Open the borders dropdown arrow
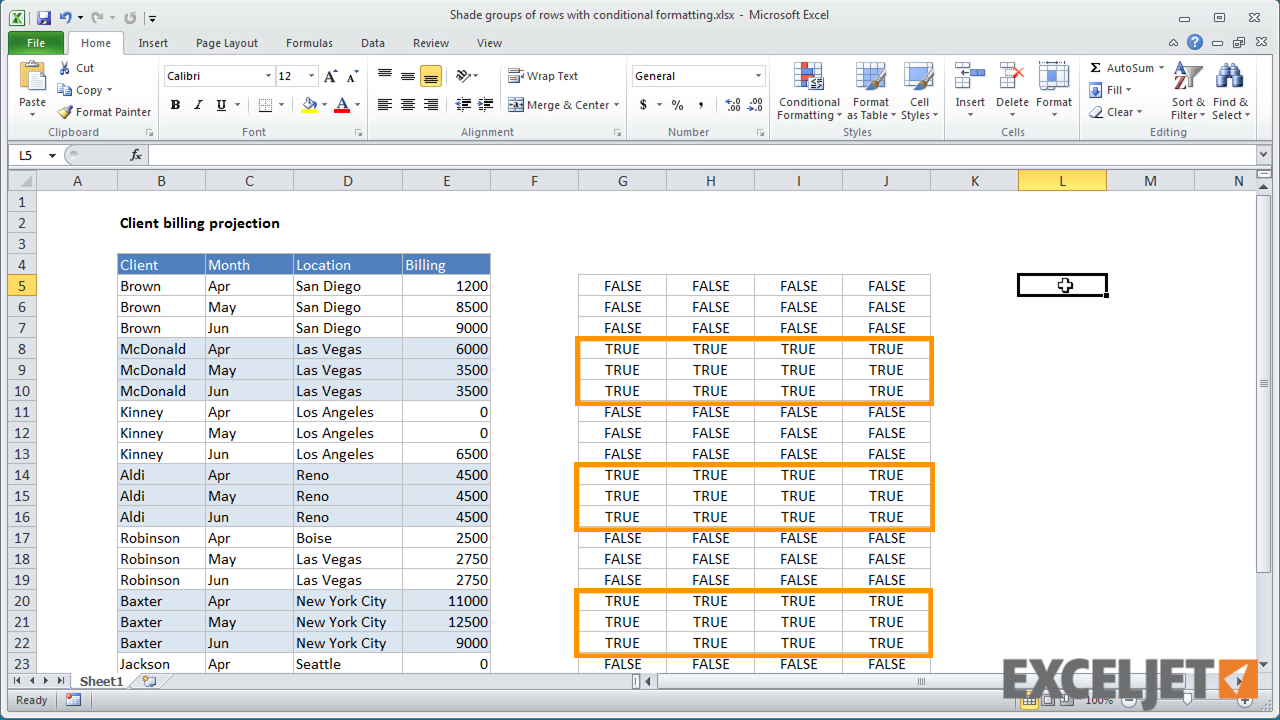This screenshot has height=720, width=1280. coord(282,105)
